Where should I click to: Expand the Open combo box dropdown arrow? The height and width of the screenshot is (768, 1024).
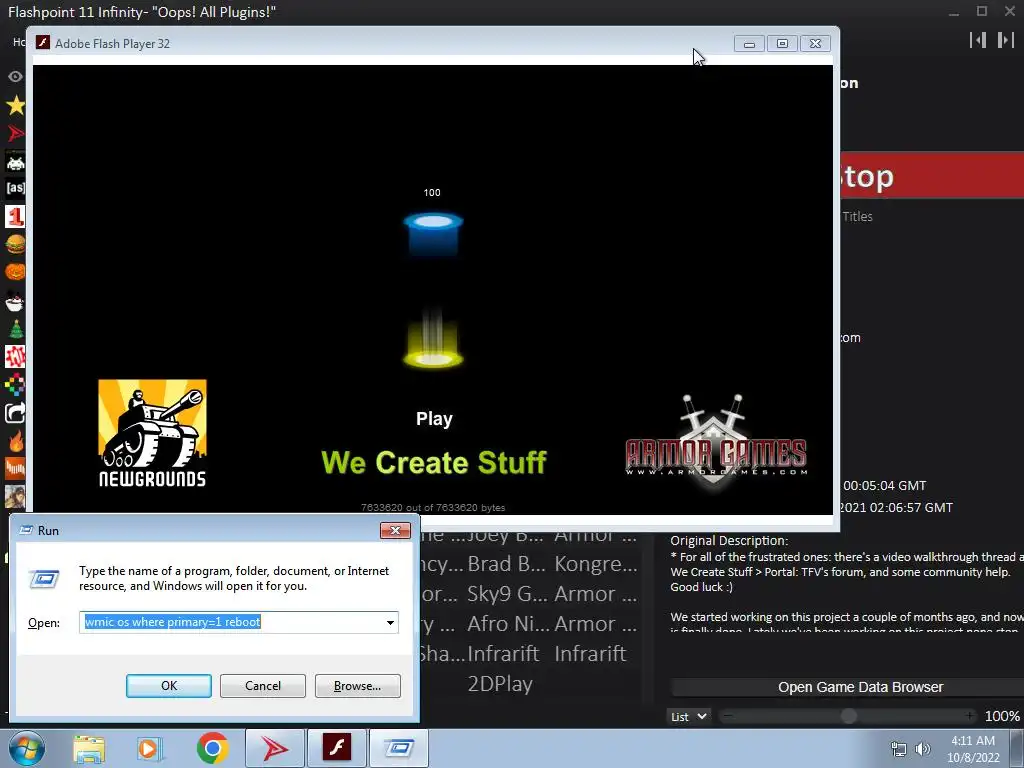pyautogui.click(x=390, y=622)
